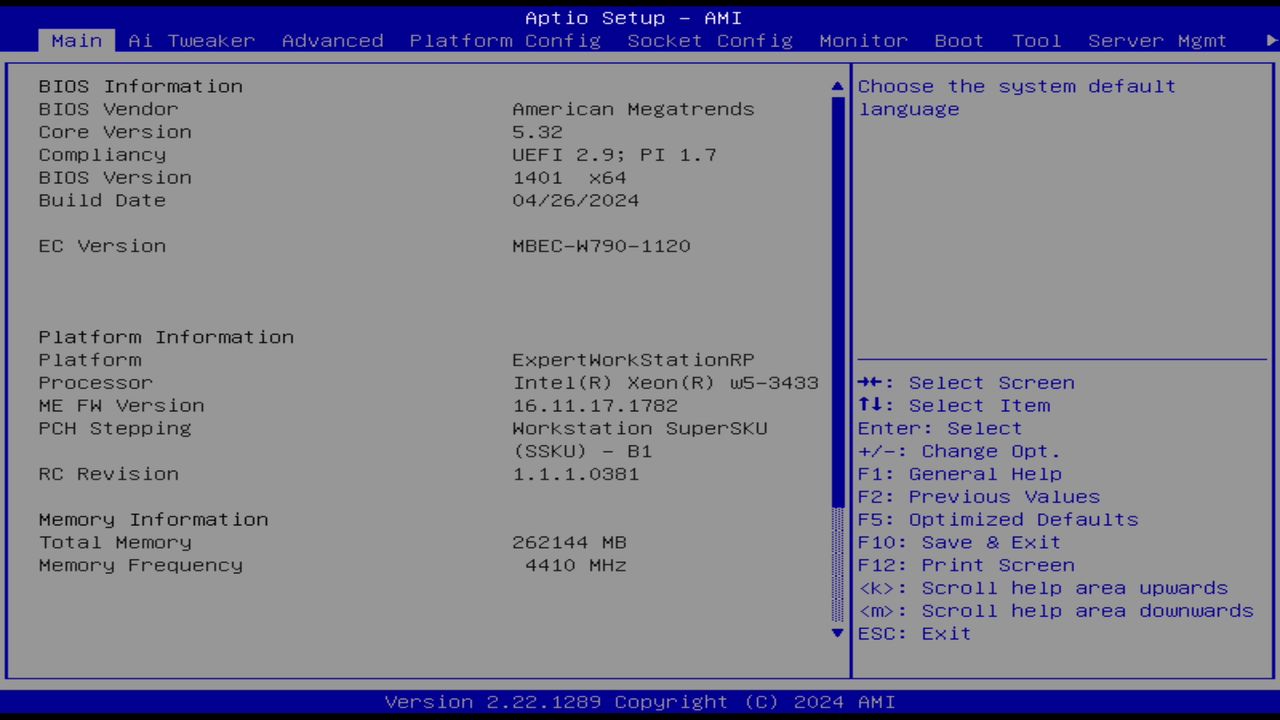This screenshot has height=720, width=1280.
Task: Open the Server Mgmt tab
Action: pyautogui.click(x=1157, y=41)
